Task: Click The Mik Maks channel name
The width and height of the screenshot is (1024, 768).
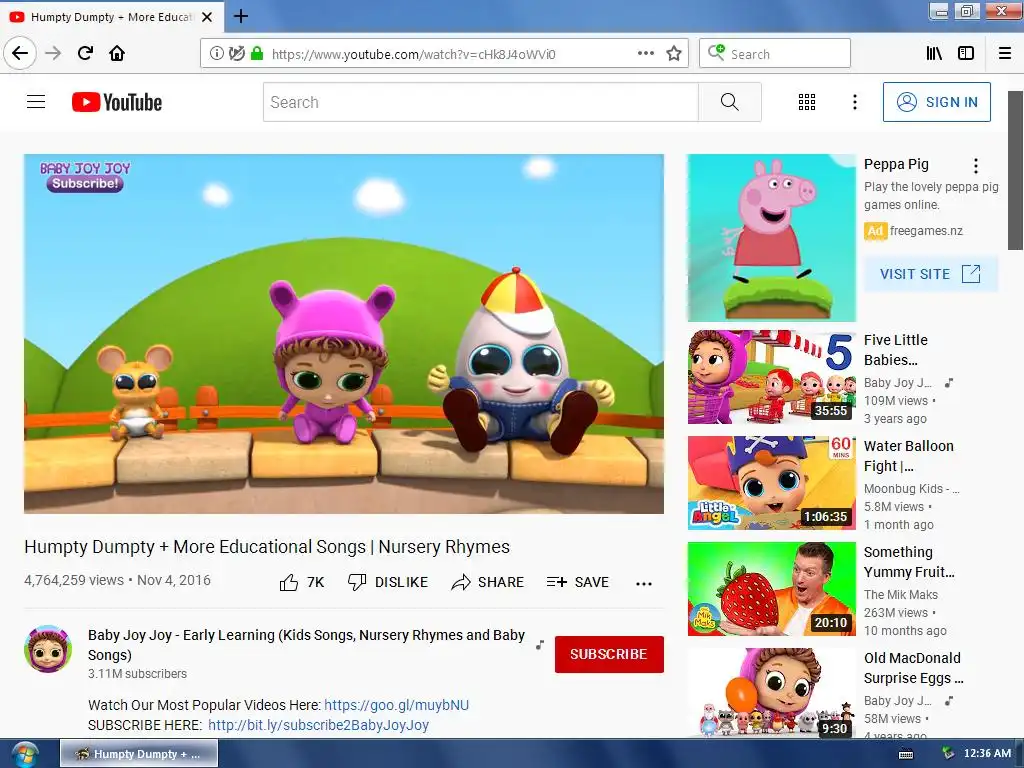Action: (901, 594)
